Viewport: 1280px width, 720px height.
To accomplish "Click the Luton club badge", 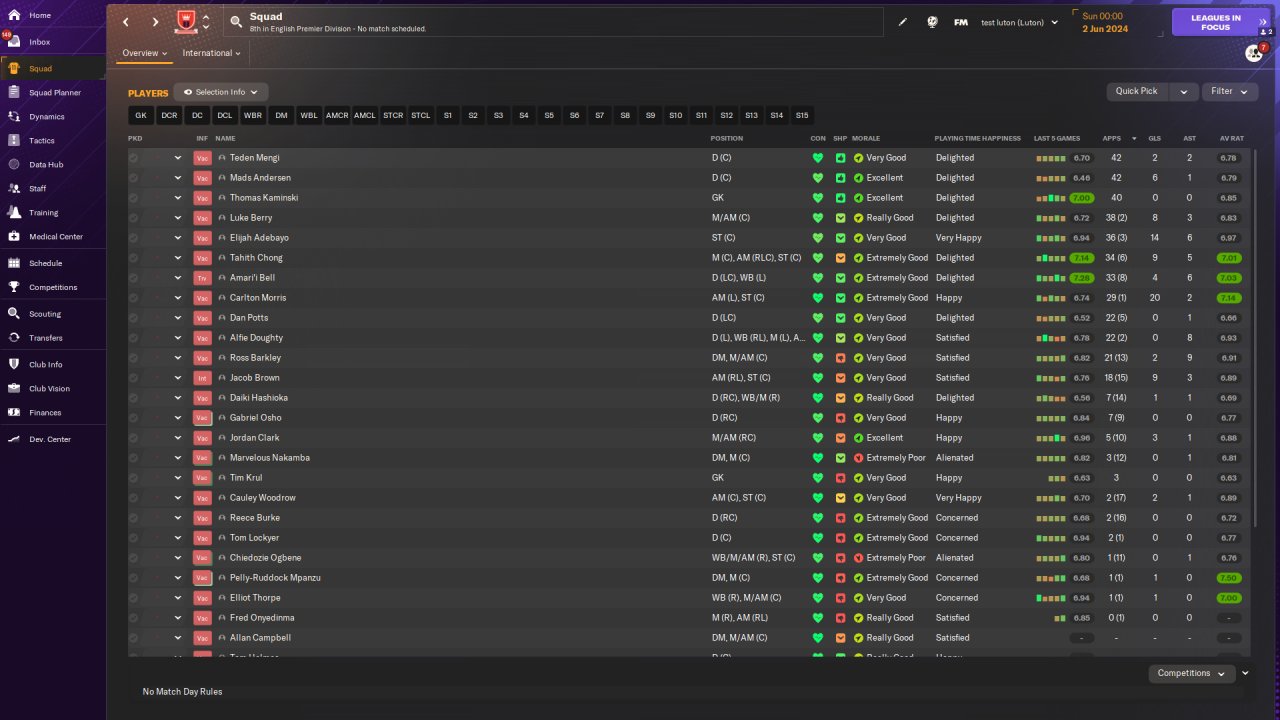I will tap(185, 21).
